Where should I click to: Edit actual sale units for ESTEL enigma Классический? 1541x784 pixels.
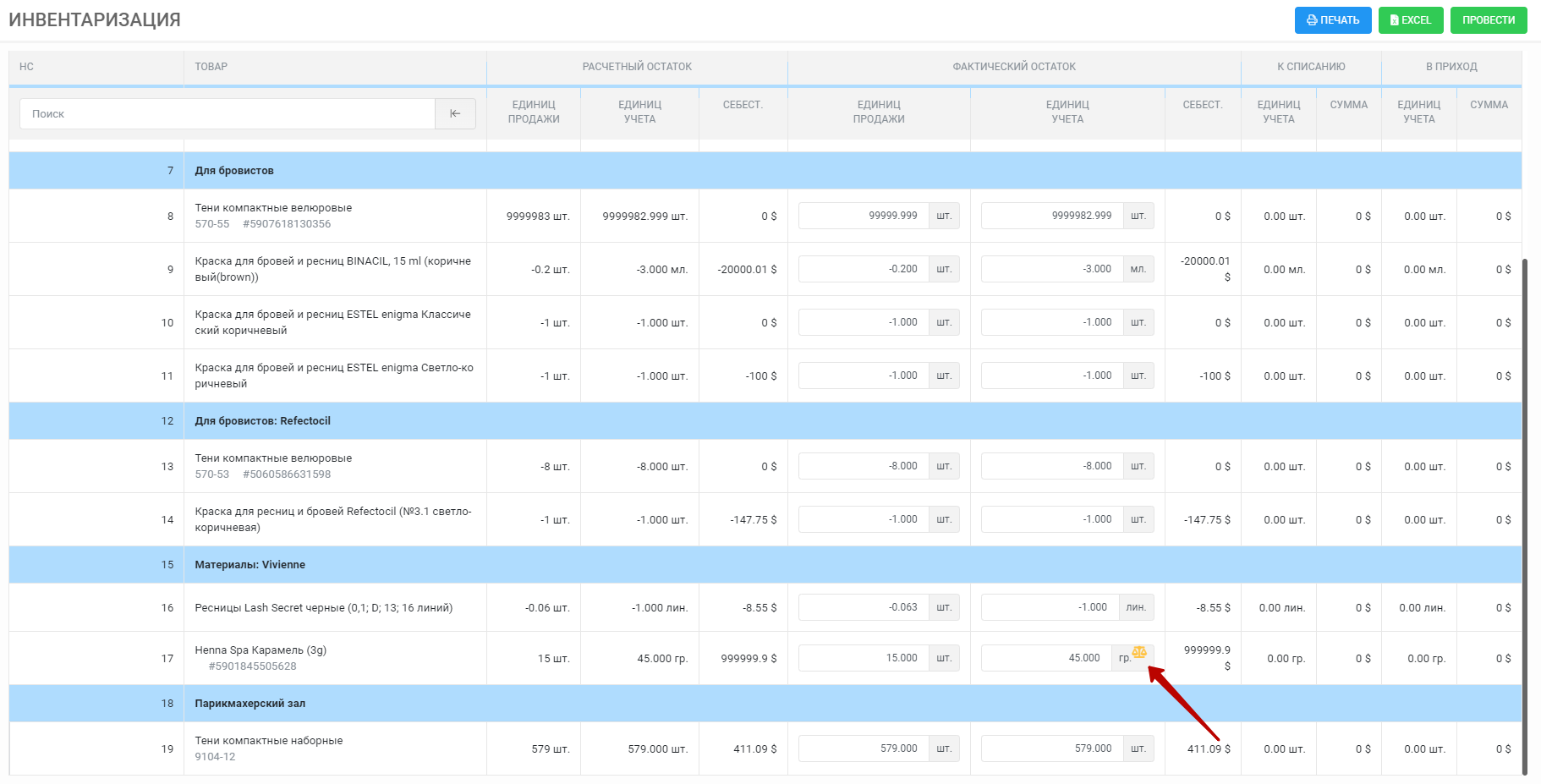tap(864, 322)
